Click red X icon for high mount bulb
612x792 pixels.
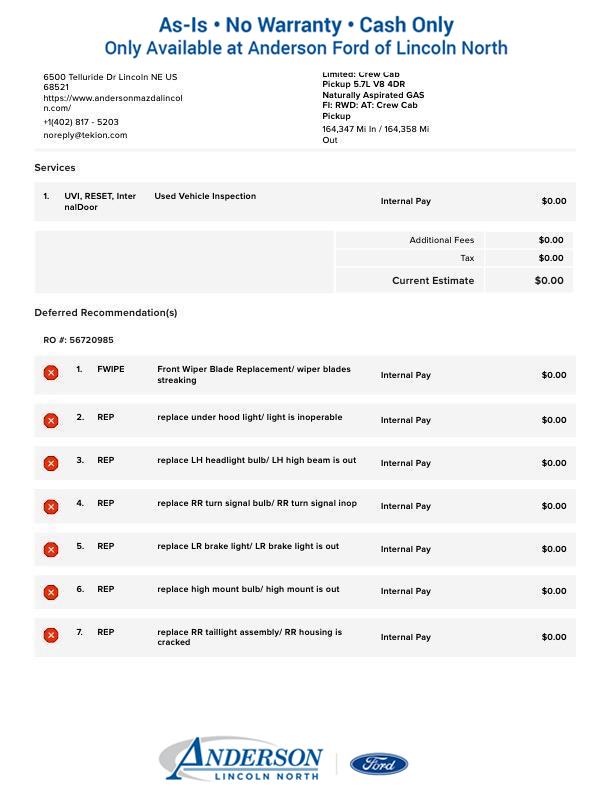pyautogui.click(x=51, y=593)
